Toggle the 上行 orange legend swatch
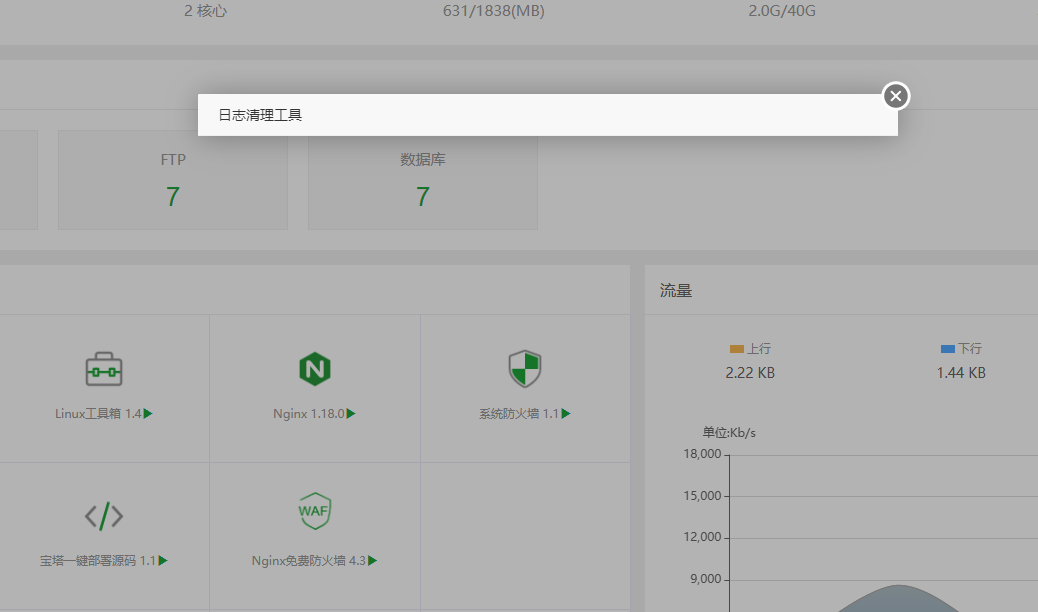This screenshot has height=612, width=1038. tap(737, 349)
